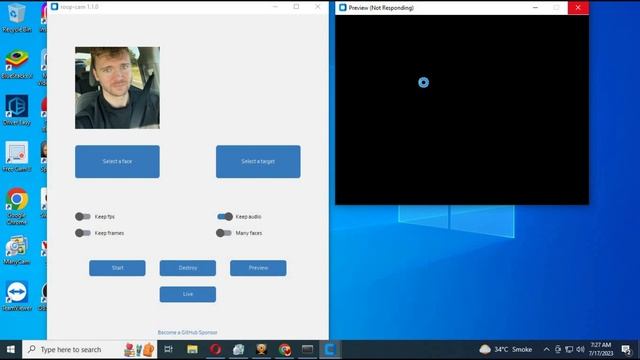Viewport: 640px width, 360px height.
Task: Open the Windows Start menu
Action: coord(11,350)
